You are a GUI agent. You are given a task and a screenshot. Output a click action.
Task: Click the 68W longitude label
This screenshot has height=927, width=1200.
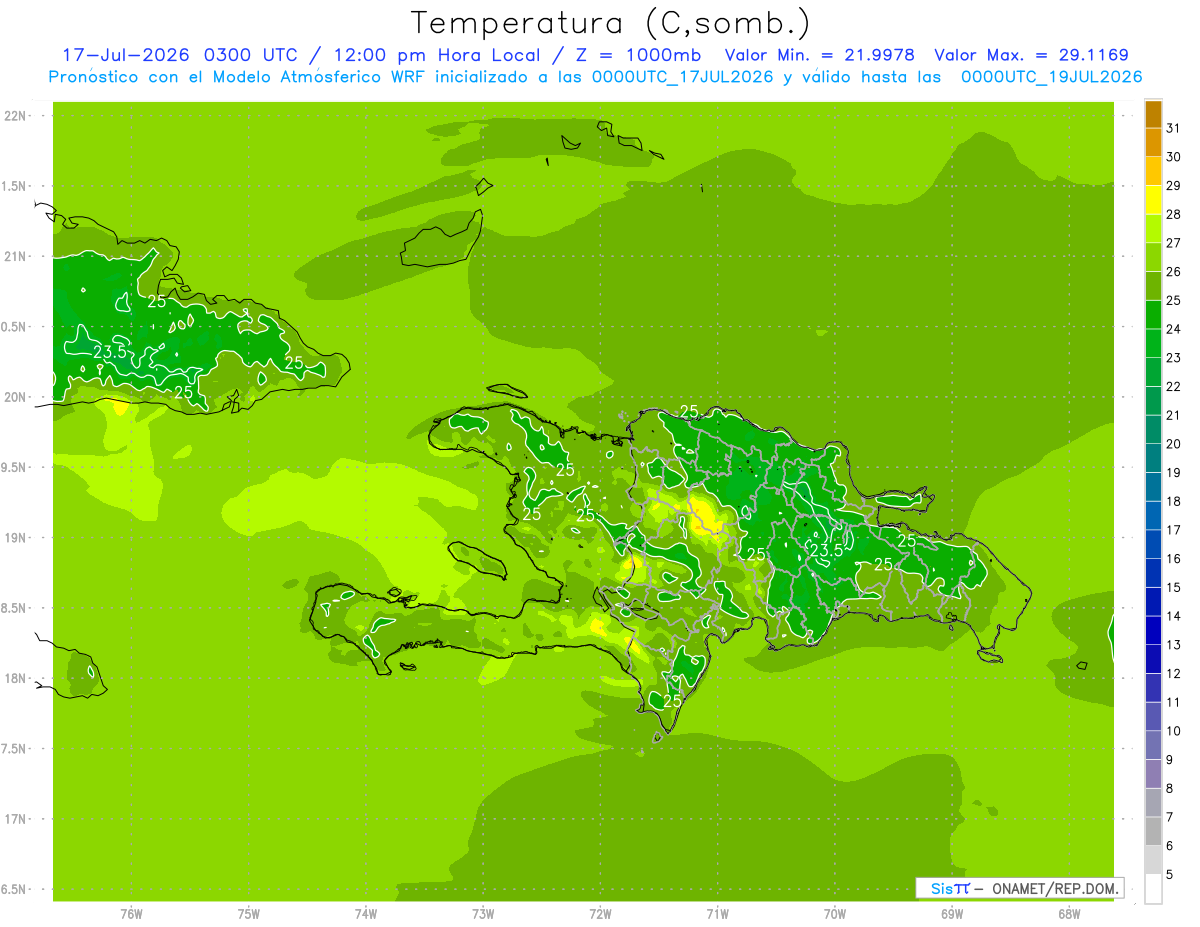coord(1069,914)
